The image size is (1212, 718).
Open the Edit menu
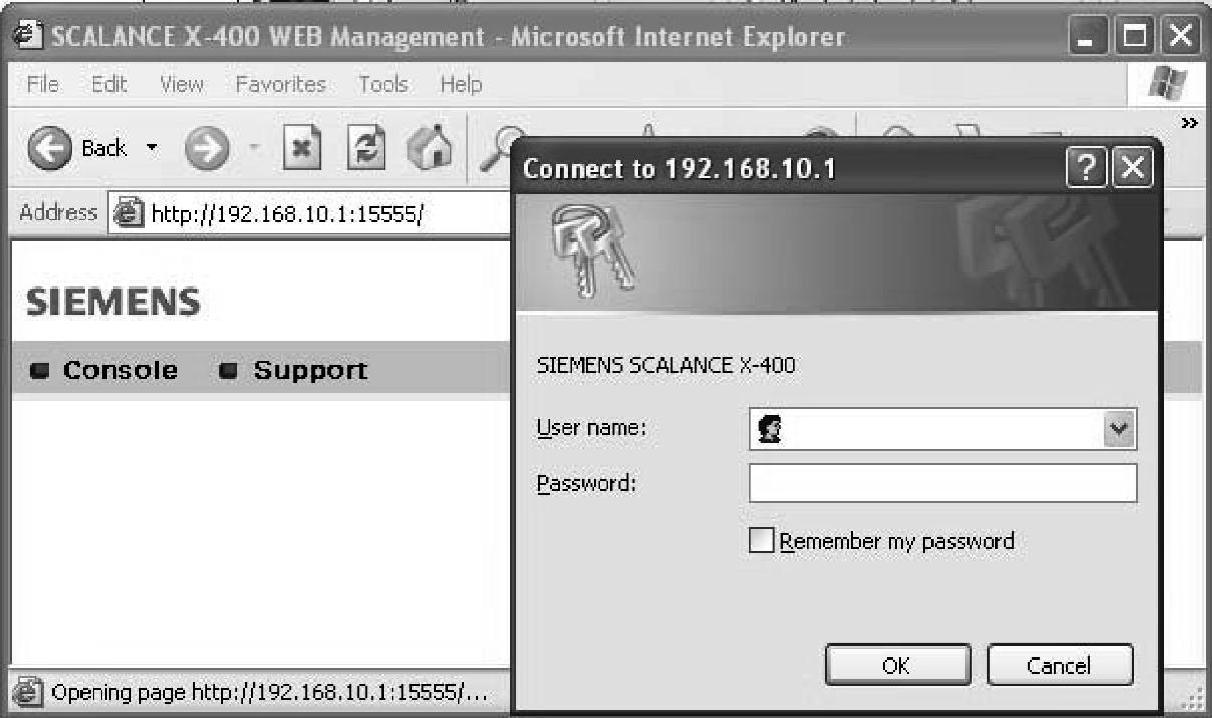click(109, 85)
